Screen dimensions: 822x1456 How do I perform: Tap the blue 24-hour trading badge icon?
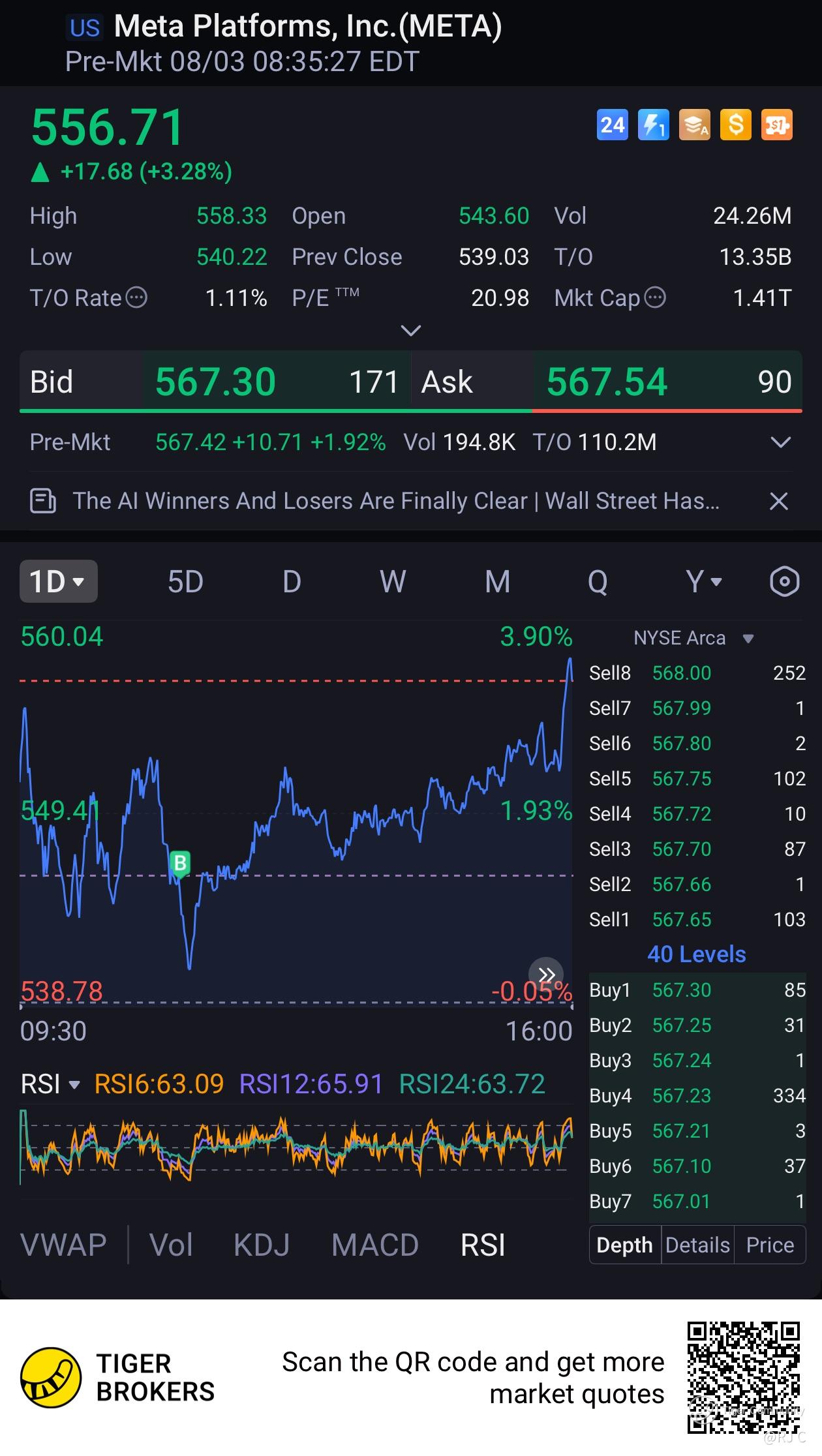612,125
